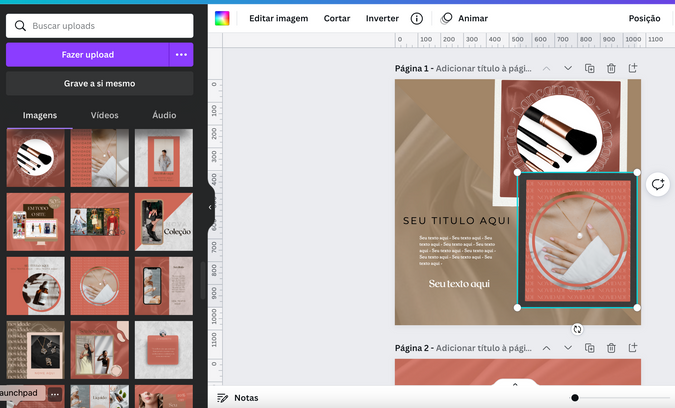Expand the bottom page thumbnails chevron
The image size is (675, 408).
515,384
